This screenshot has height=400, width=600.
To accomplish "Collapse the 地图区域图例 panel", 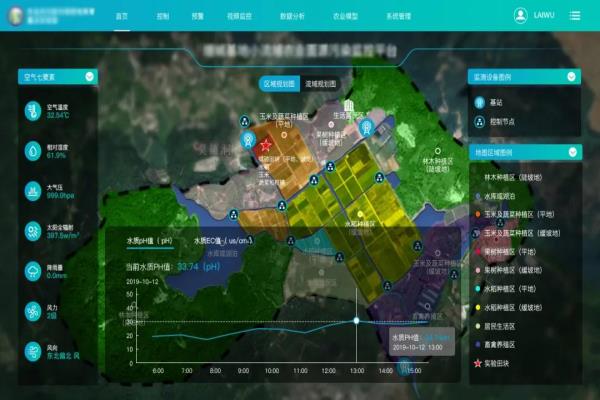I will coord(572,152).
